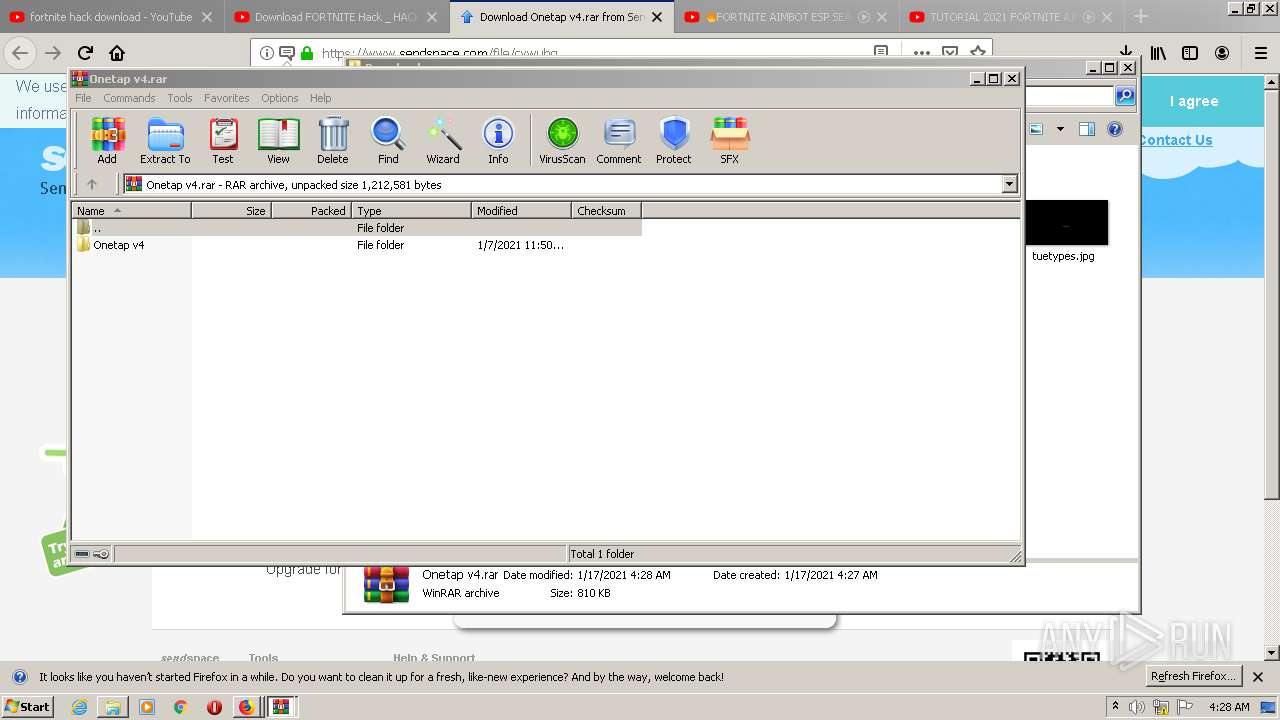Open the View book icon

pos(278,140)
